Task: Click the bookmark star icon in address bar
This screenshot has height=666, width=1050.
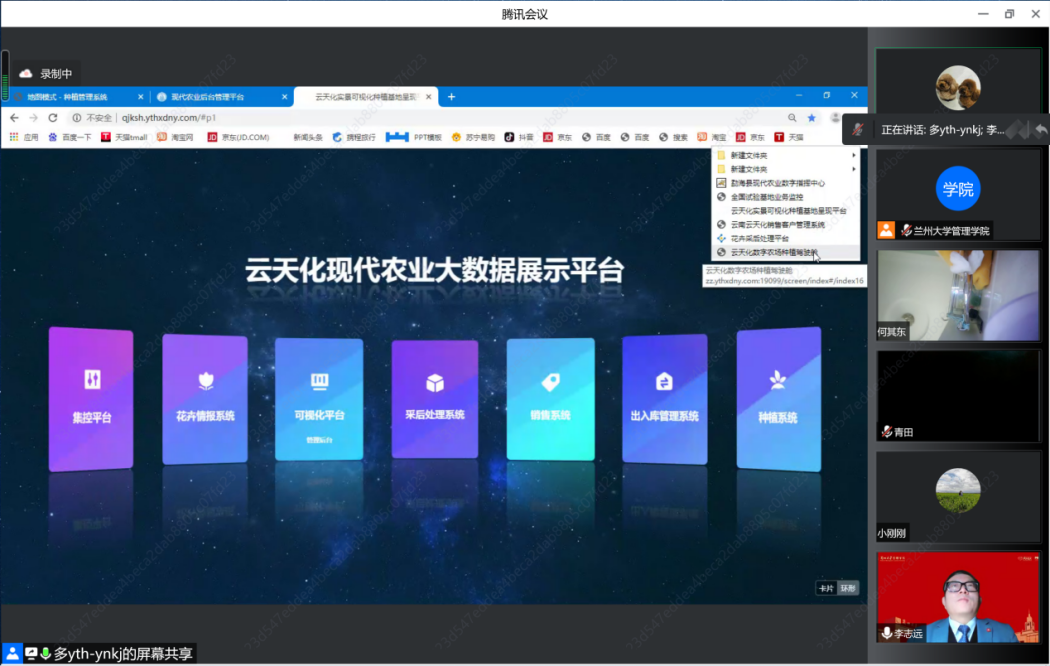Action: pos(812,118)
